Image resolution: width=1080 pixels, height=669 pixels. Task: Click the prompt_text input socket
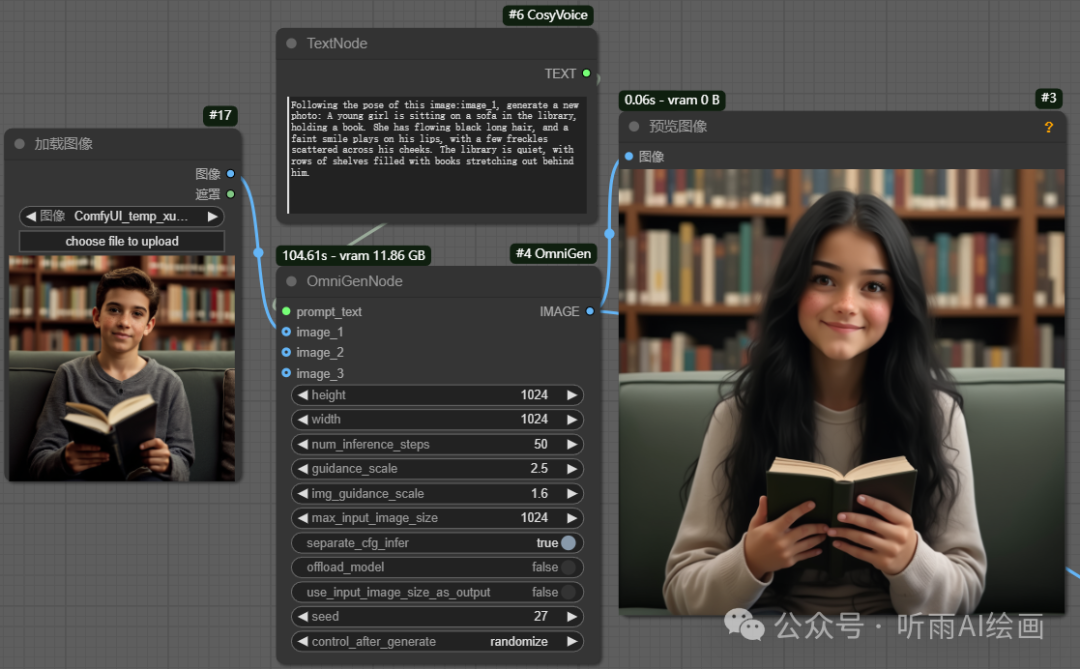tap(287, 311)
